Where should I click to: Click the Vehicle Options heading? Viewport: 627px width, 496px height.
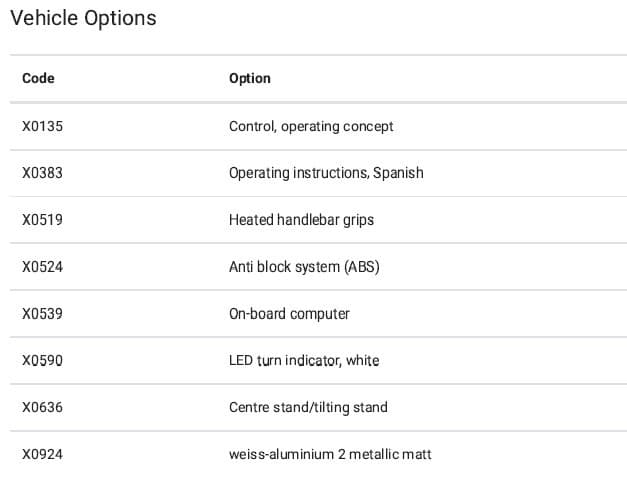click(x=83, y=18)
